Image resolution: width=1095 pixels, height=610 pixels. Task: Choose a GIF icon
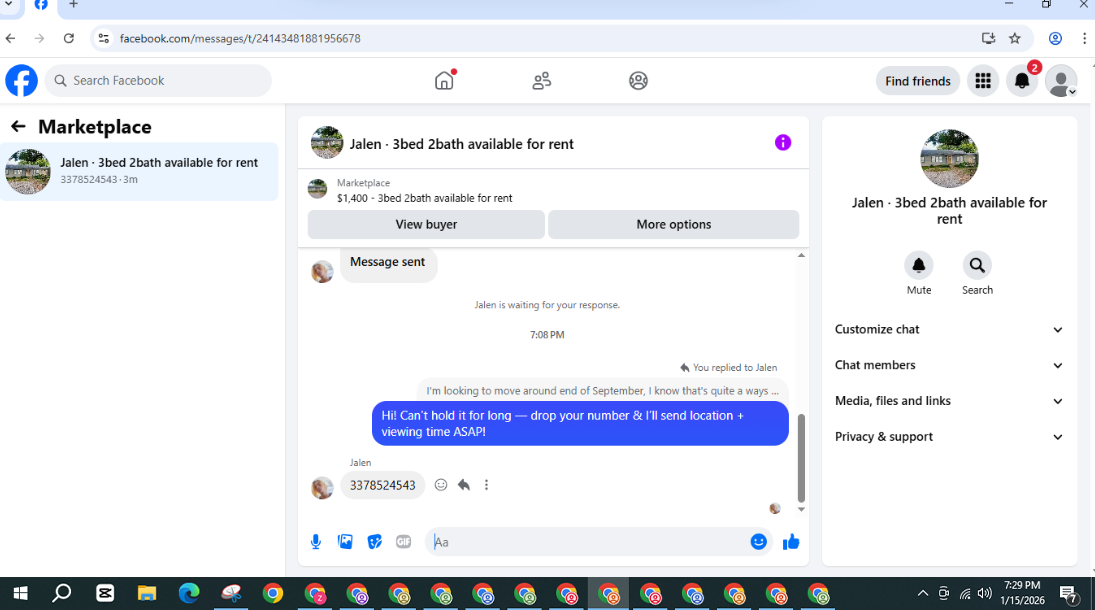404,542
